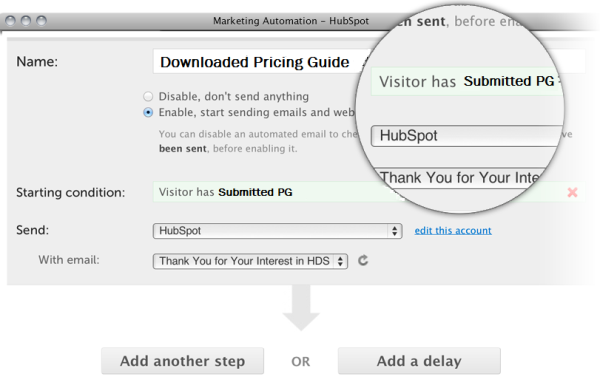The height and width of the screenshot is (388, 600).
Task: Click the magnified 'Thank You for Your Inte' selector
Action: click(x=459, y=178)
